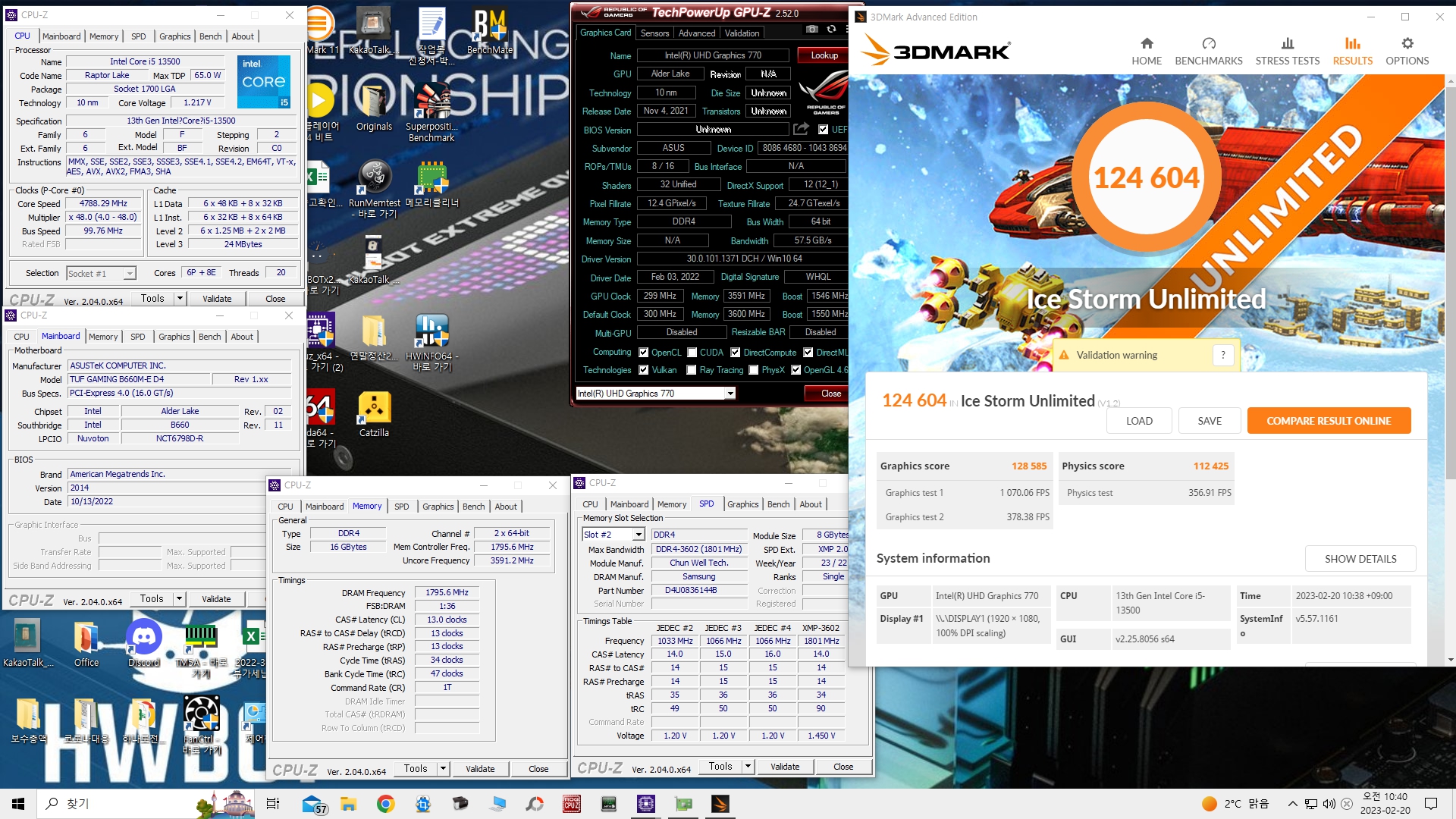The image size is (1456, 819).
Task: Toggle the OpenGL 4.6 checkbox
Action: click(795, 370)
